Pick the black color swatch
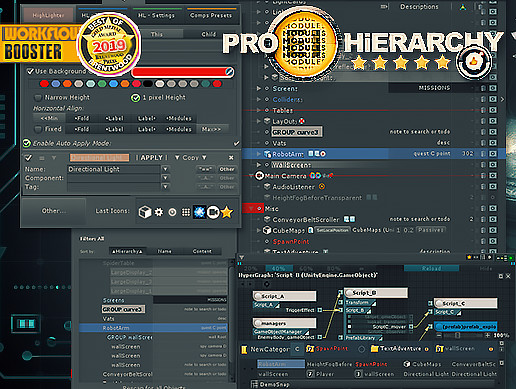This screenshot has width=516, height=389. tap(148, 84)
